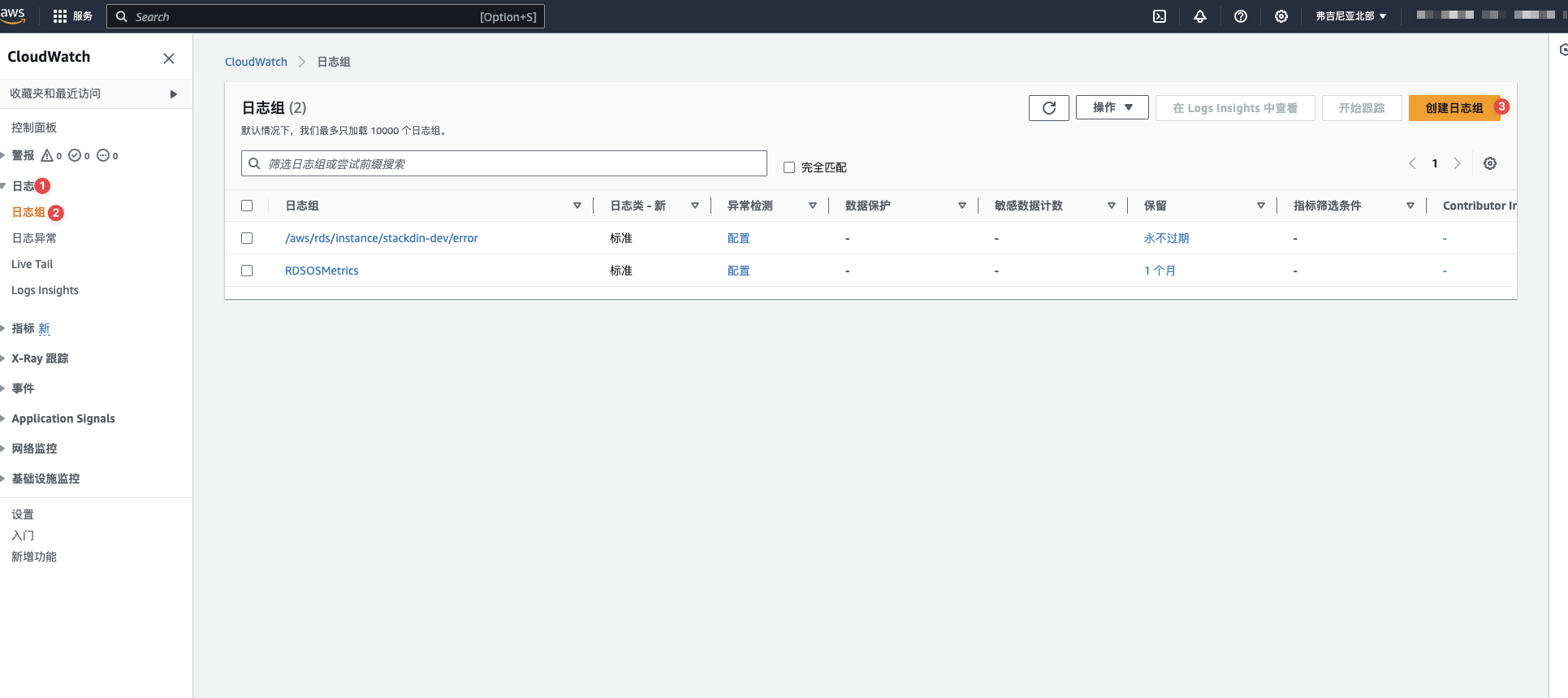Open 控制面板 in the sidebar
This screenshot has height=698, width=1568.
point(34,128)
